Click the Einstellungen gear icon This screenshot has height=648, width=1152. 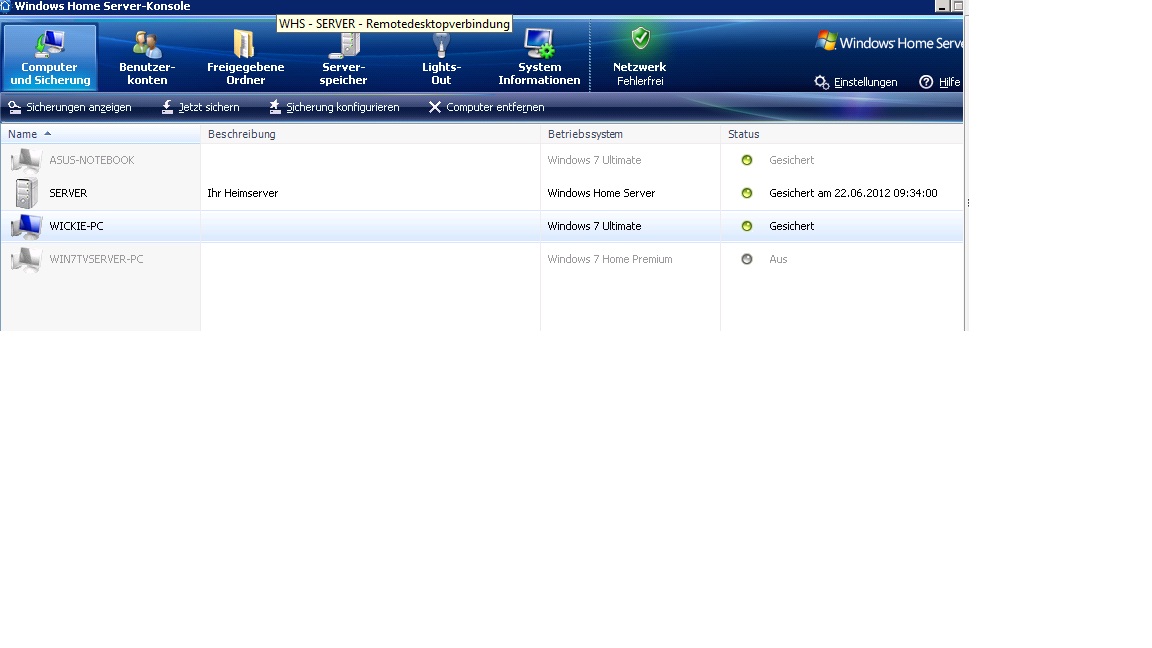tap(821, 82)
